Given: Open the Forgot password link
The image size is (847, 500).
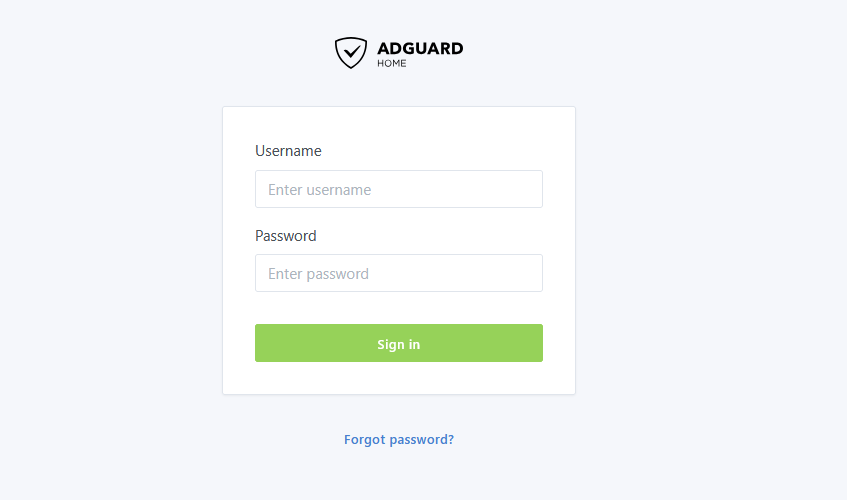Looking at the screenshot, I should point(399,439).
